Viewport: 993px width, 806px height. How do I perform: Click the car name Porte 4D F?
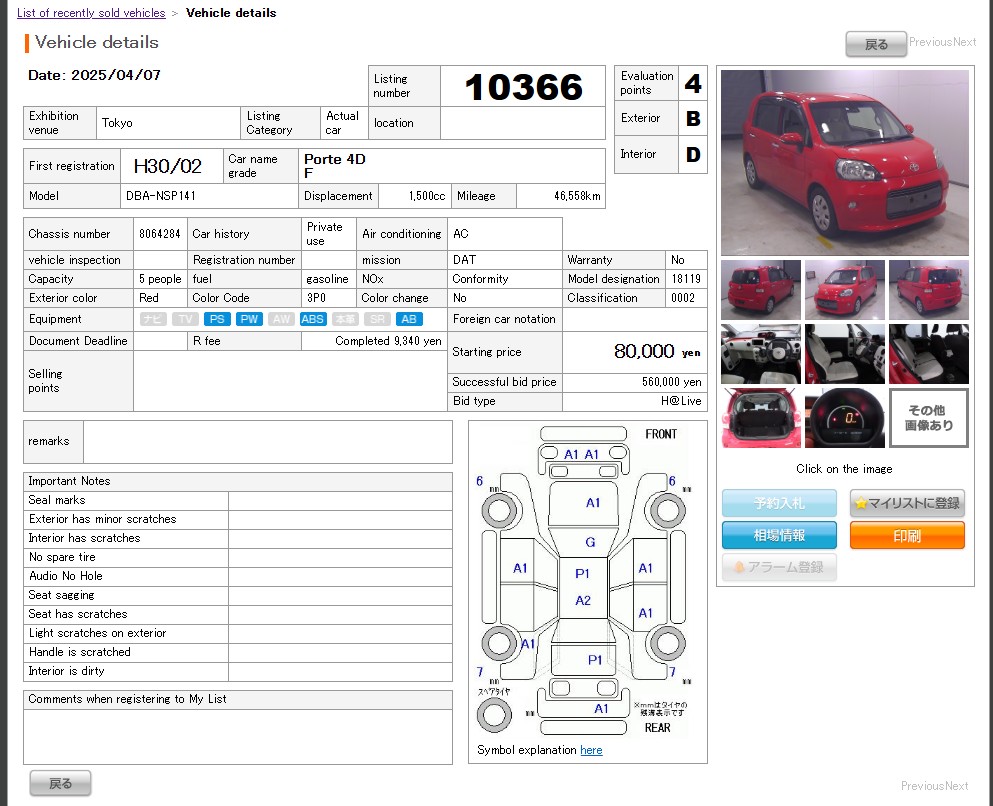point(334,166)
